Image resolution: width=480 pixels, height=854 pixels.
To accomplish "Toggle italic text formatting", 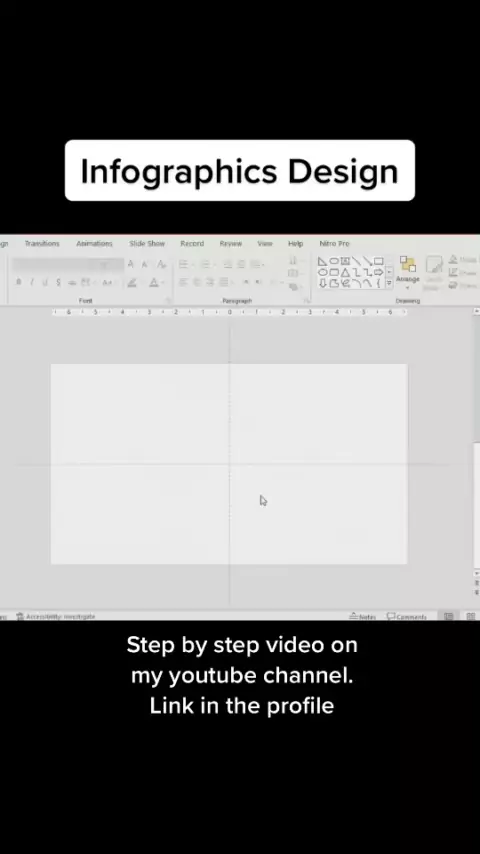I will point(32,282).
